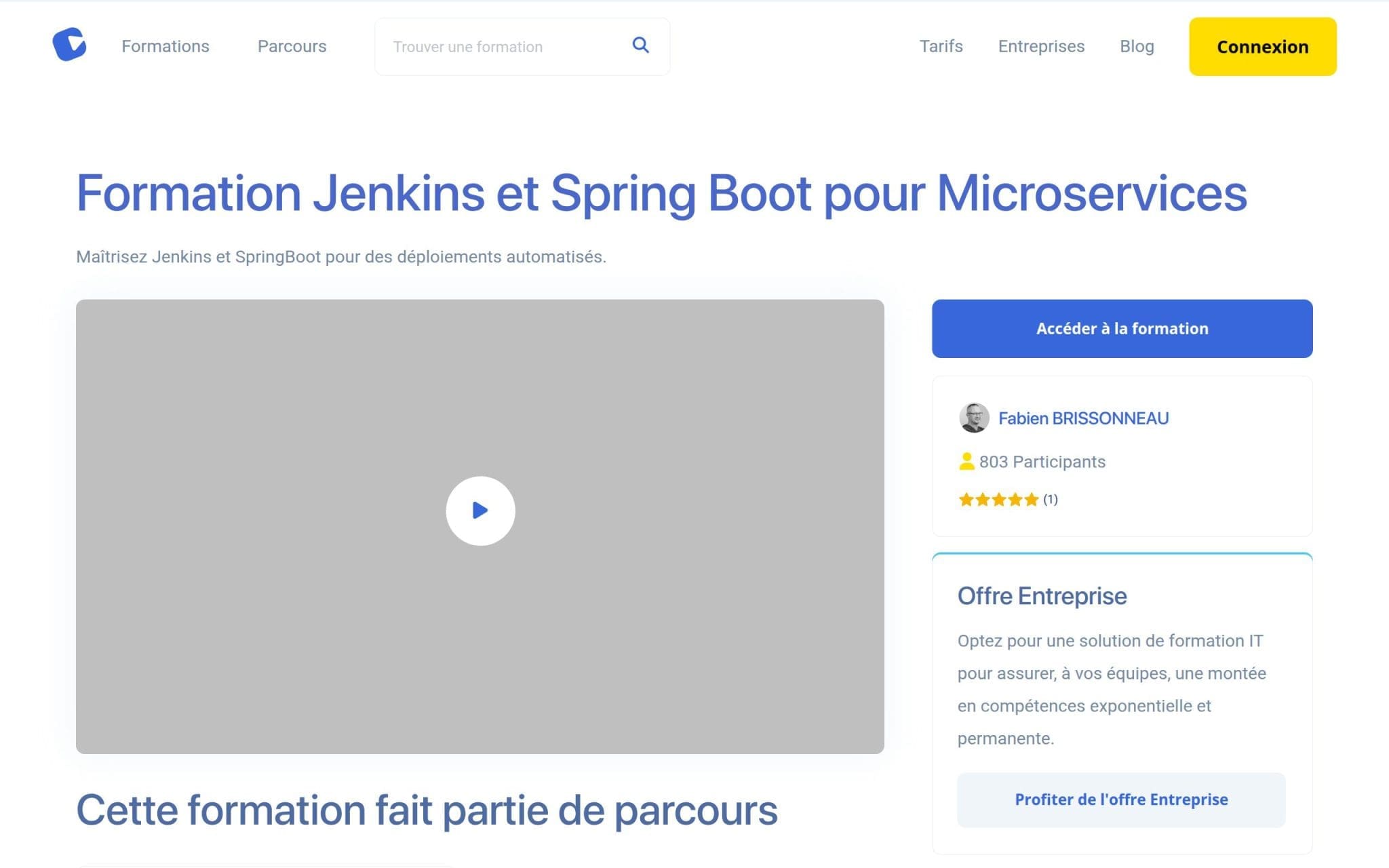1389x868 pixels.
Task: Click the Maîtrisez Jenkins et SpringBoot subtitle
Action: 341,257
